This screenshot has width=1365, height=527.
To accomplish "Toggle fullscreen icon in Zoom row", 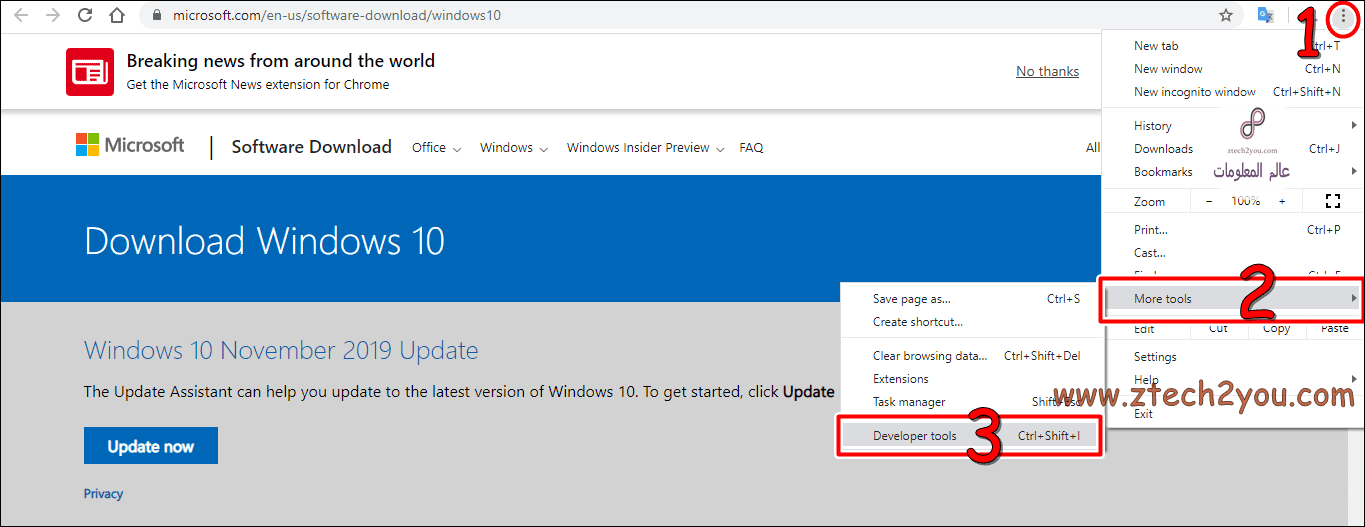I will [x=1332, y=201].
